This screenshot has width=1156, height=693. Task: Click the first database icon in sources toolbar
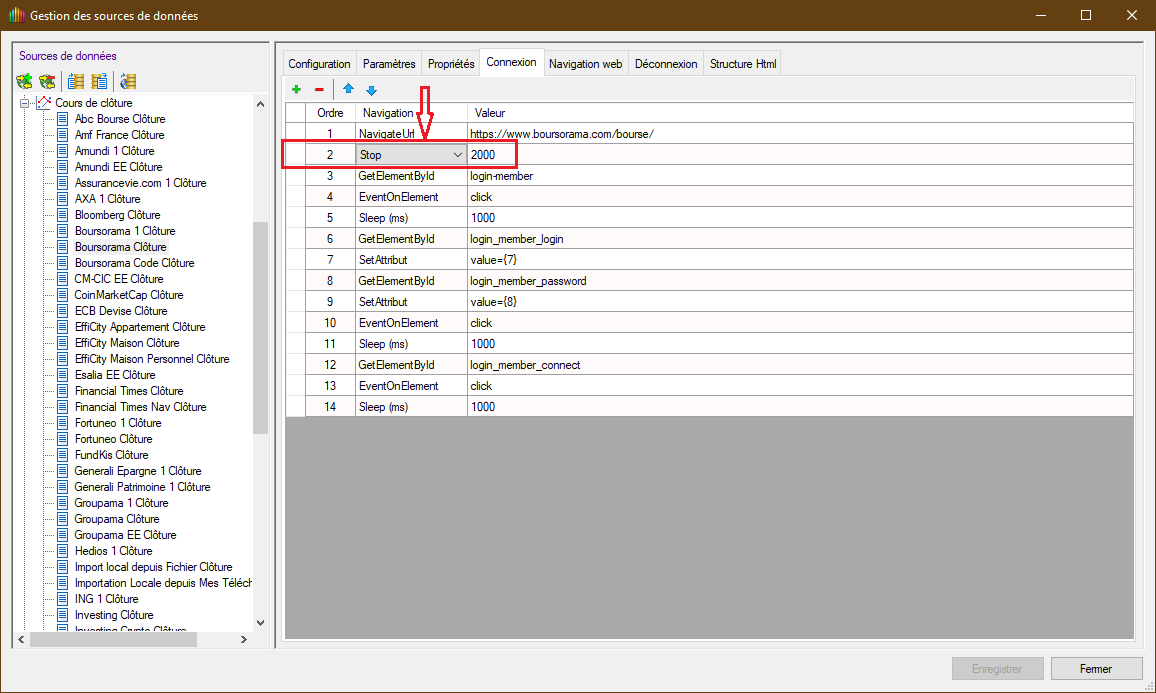[75, 81]
